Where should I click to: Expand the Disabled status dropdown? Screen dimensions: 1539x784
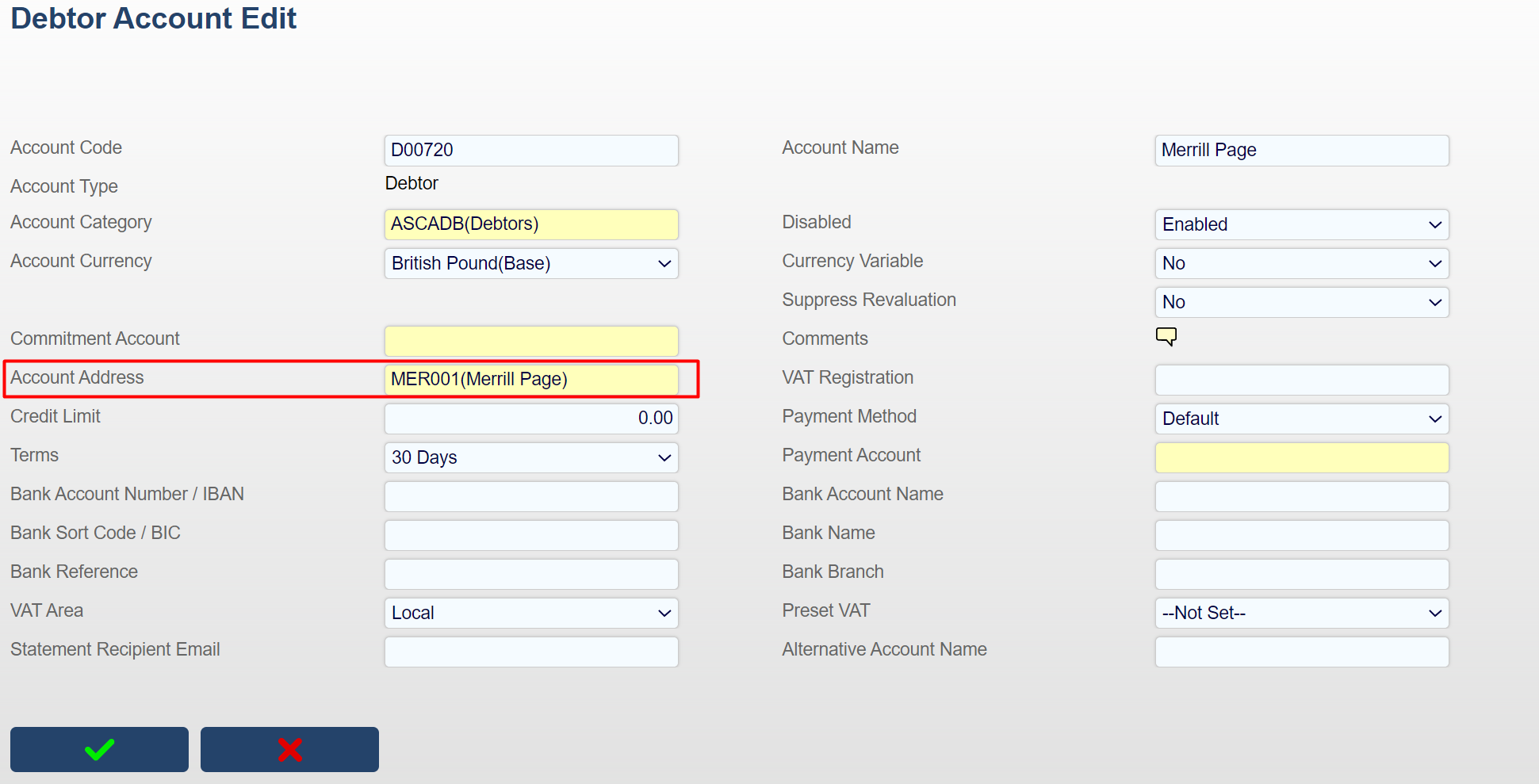click(1301, 224)
